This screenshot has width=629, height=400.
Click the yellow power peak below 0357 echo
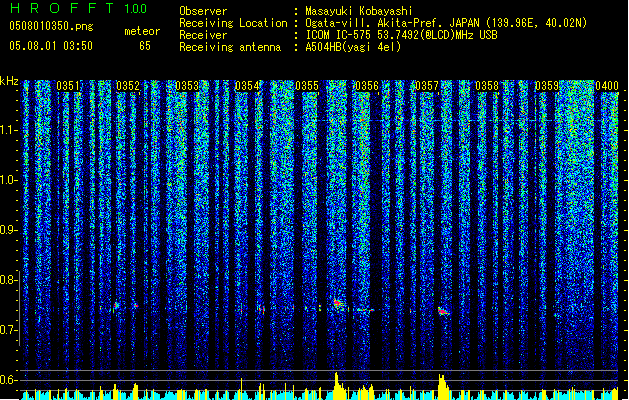[443, 387]
